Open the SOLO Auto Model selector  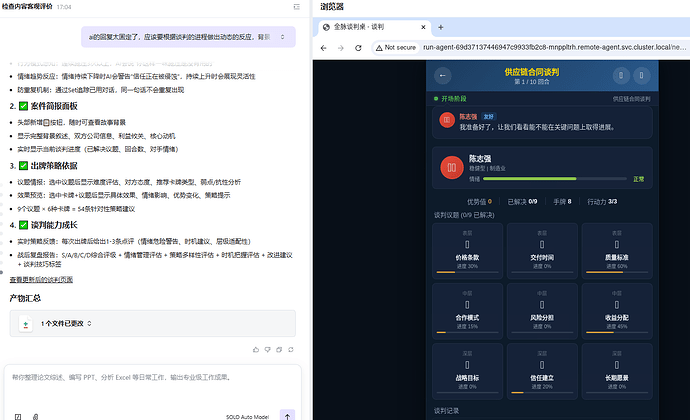click(x=247, y=417)
